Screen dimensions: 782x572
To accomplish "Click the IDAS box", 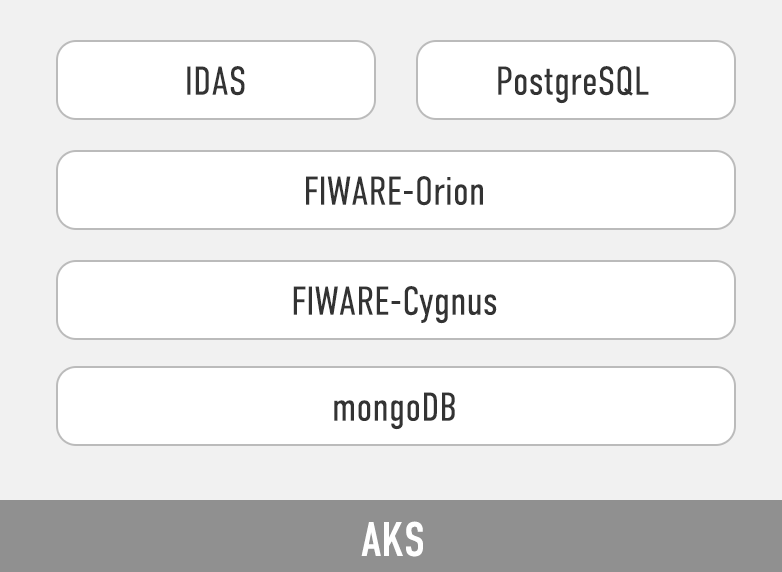I will tap(216, 80).
